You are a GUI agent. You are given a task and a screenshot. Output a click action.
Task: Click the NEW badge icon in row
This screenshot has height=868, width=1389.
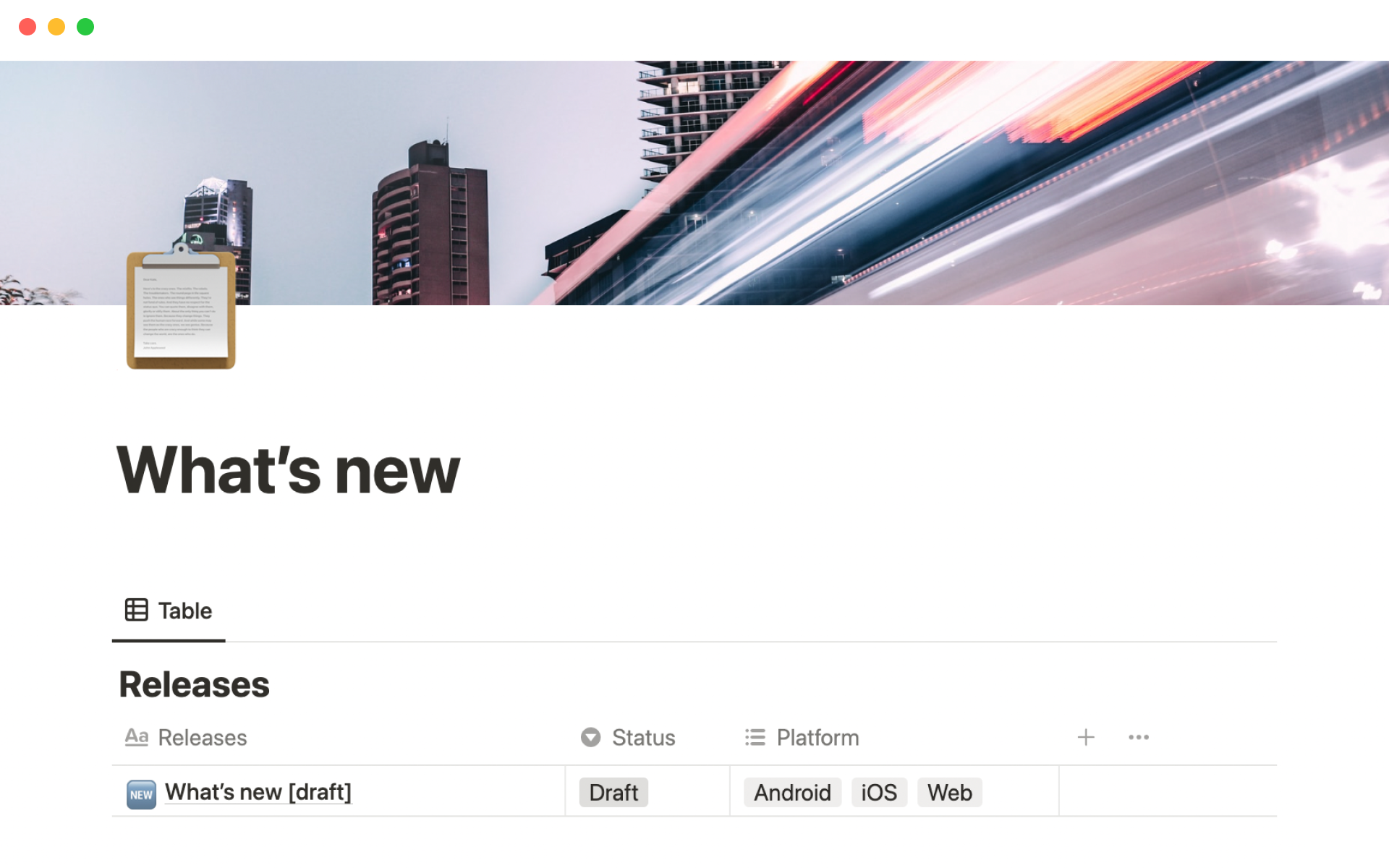coord(141,793)
